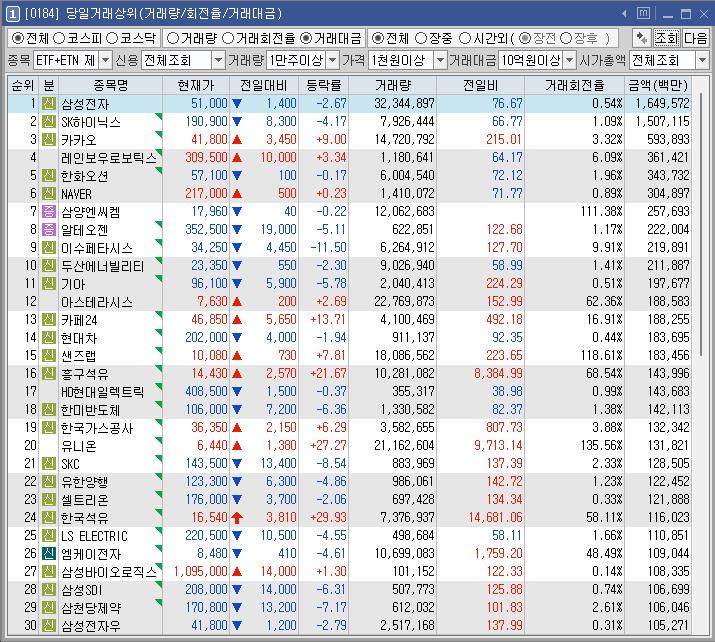Click the 신 badge icon for LS ELECTRIC
This screenshot has height=642, width=715.
pyautogui.click(x=49, y=535)
